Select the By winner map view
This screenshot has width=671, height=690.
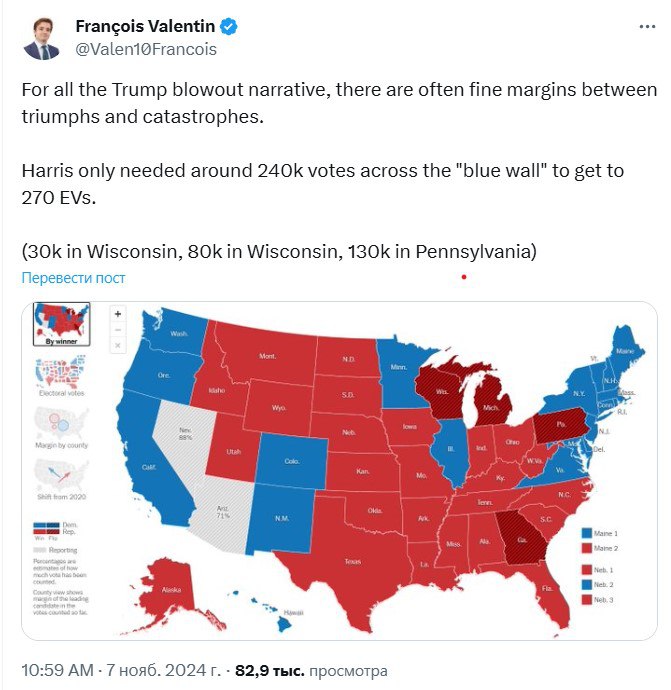[x=62, y=324]
